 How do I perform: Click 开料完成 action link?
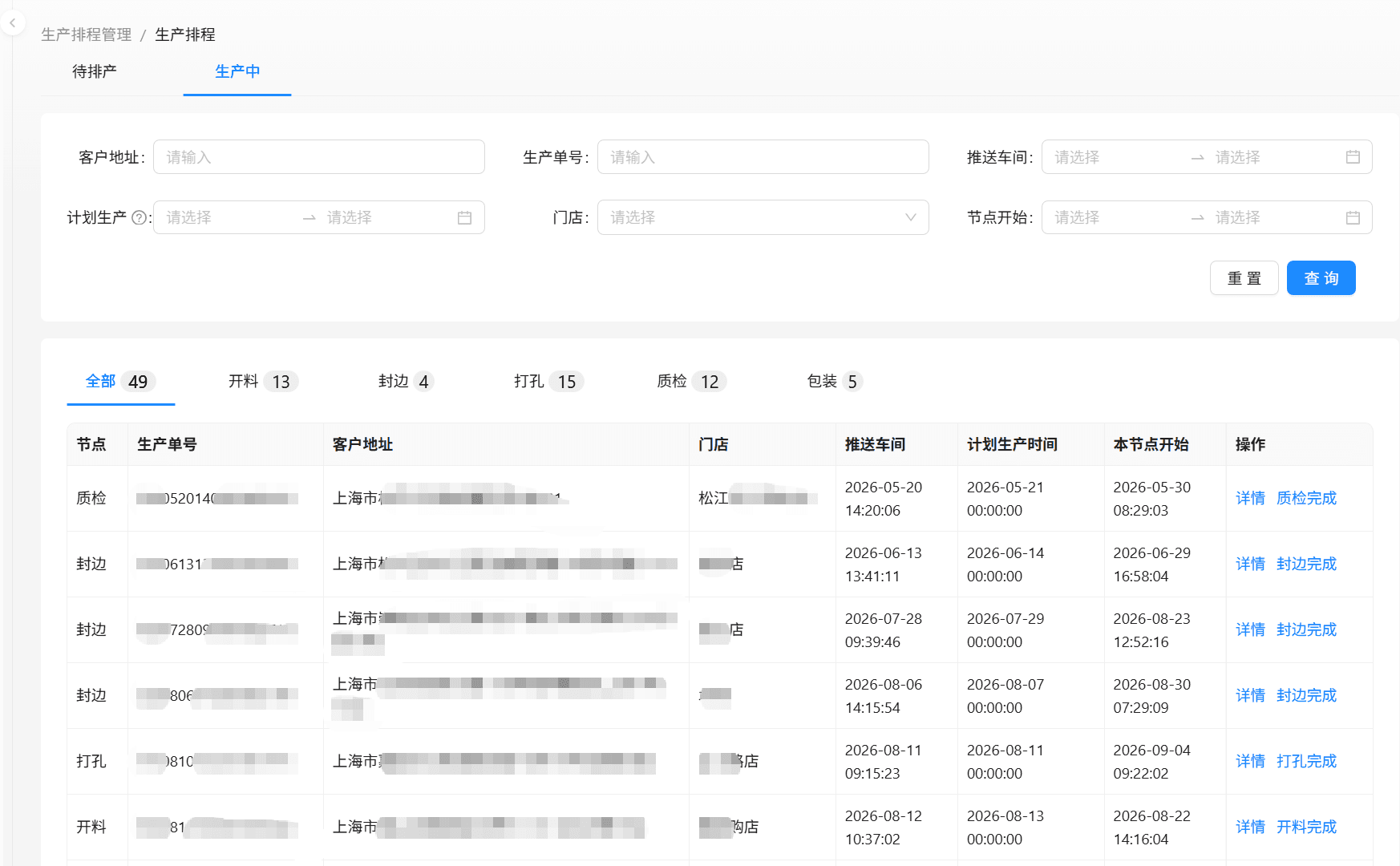(1306, 827)
